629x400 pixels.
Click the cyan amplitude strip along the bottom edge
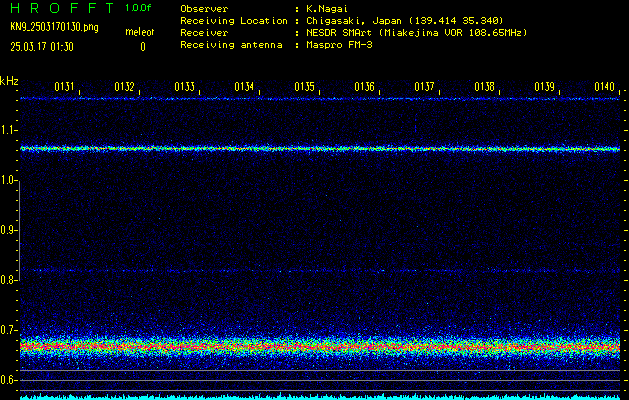[320, 397]
